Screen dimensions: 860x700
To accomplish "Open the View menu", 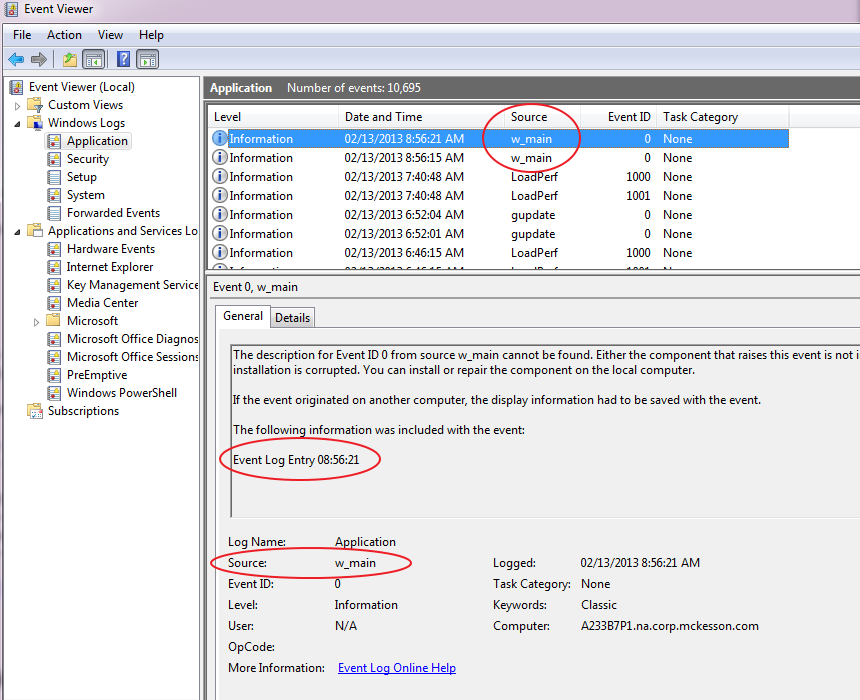I will point(110,35).
